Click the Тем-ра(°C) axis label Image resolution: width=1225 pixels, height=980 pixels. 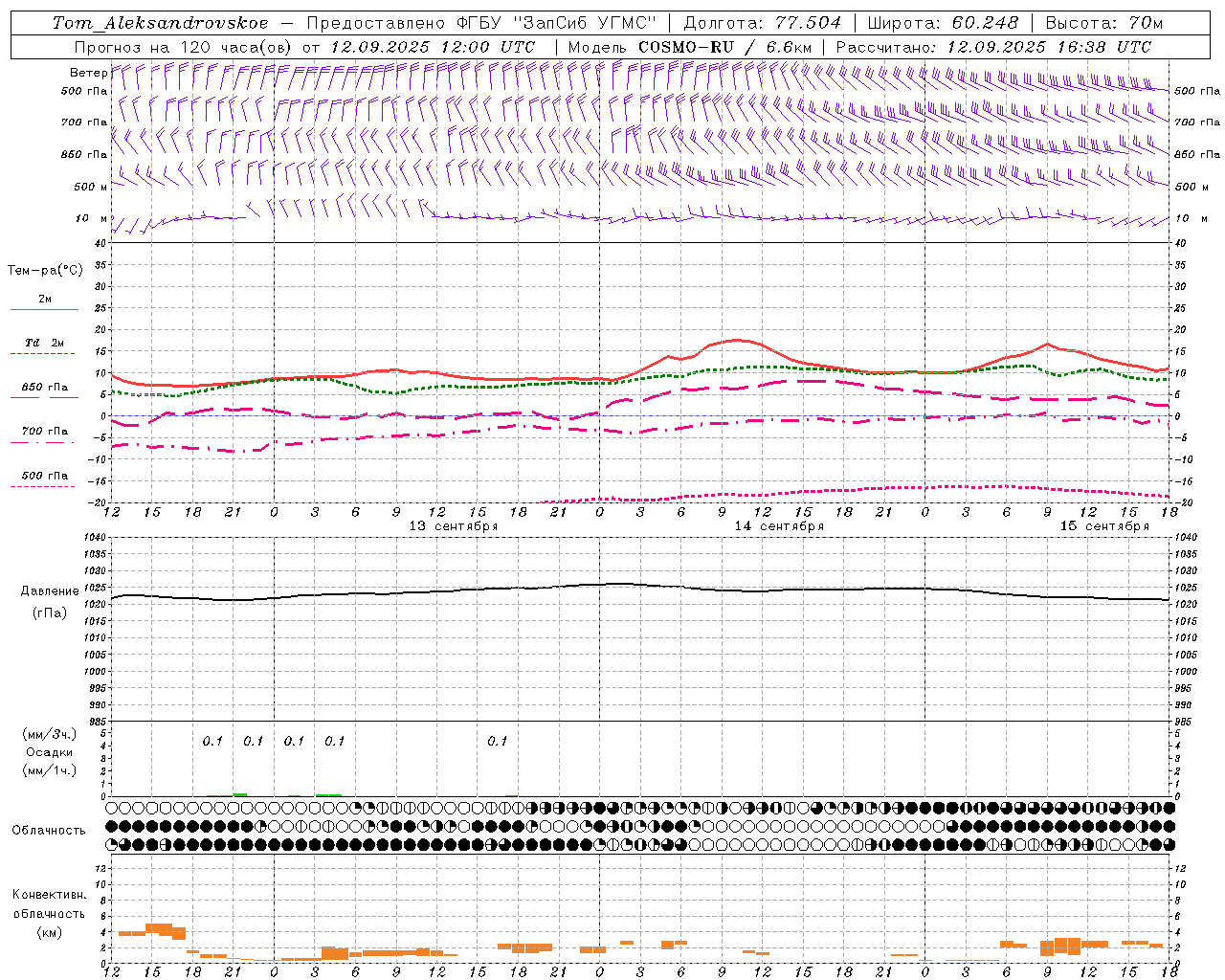click(45, 271)
